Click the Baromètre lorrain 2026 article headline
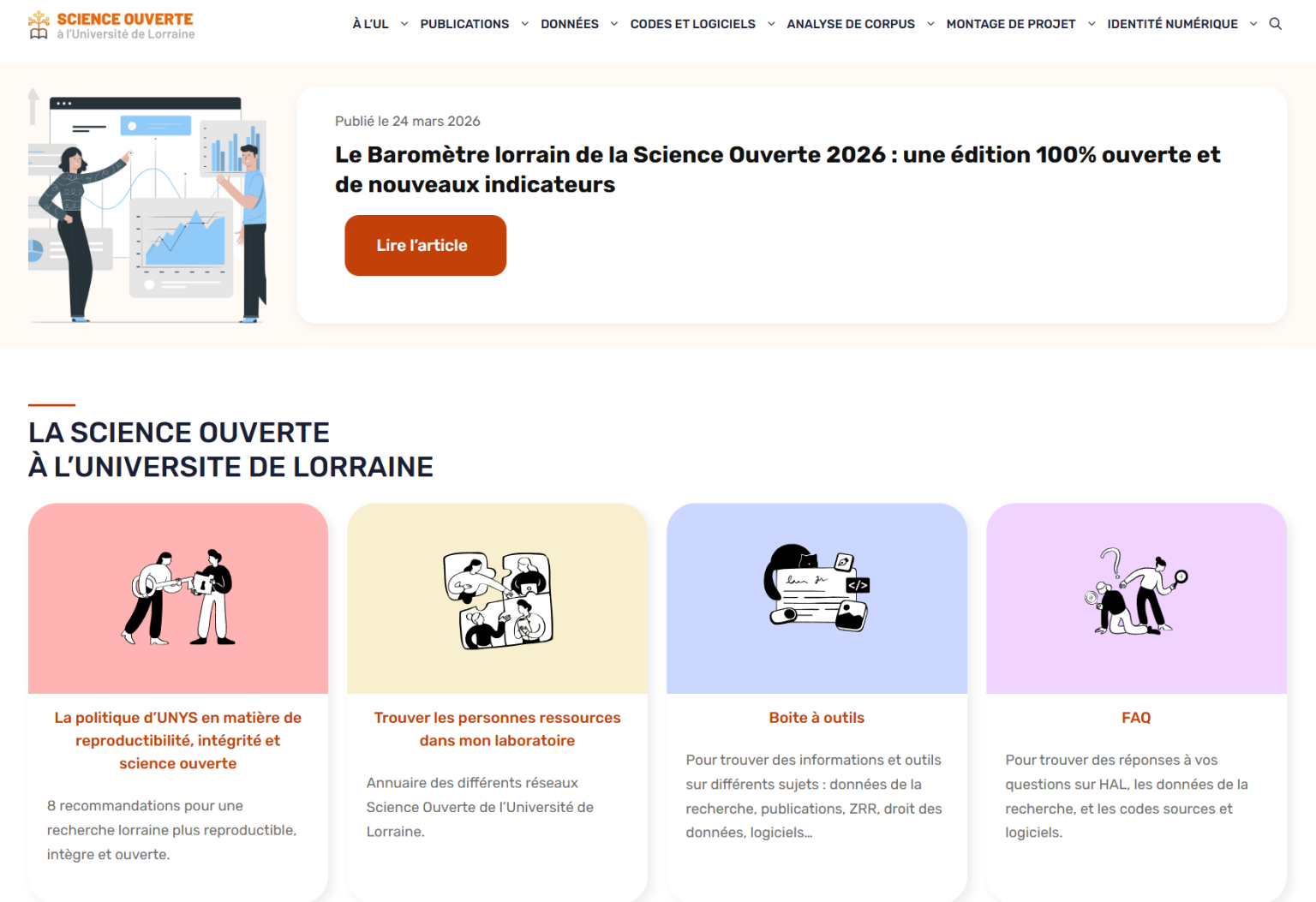The height and width of the screenshot is (902, 1316). 777,169
